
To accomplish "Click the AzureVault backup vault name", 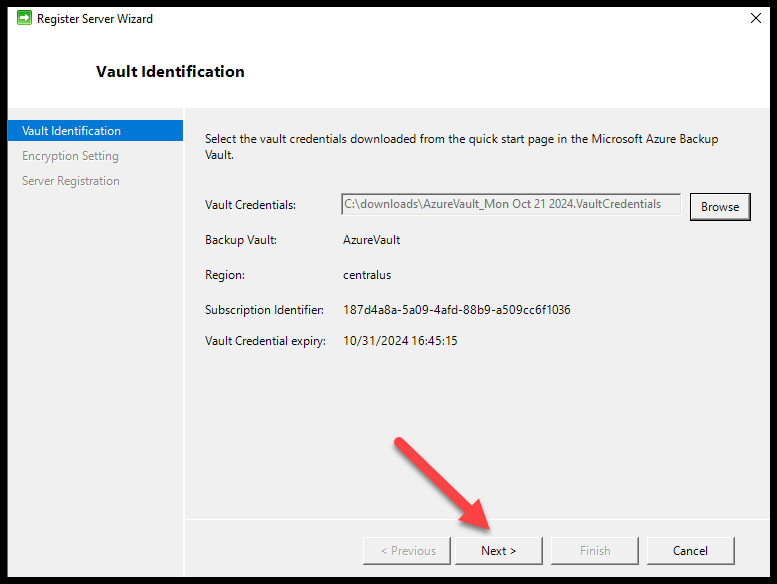I will tap(372, 240).
